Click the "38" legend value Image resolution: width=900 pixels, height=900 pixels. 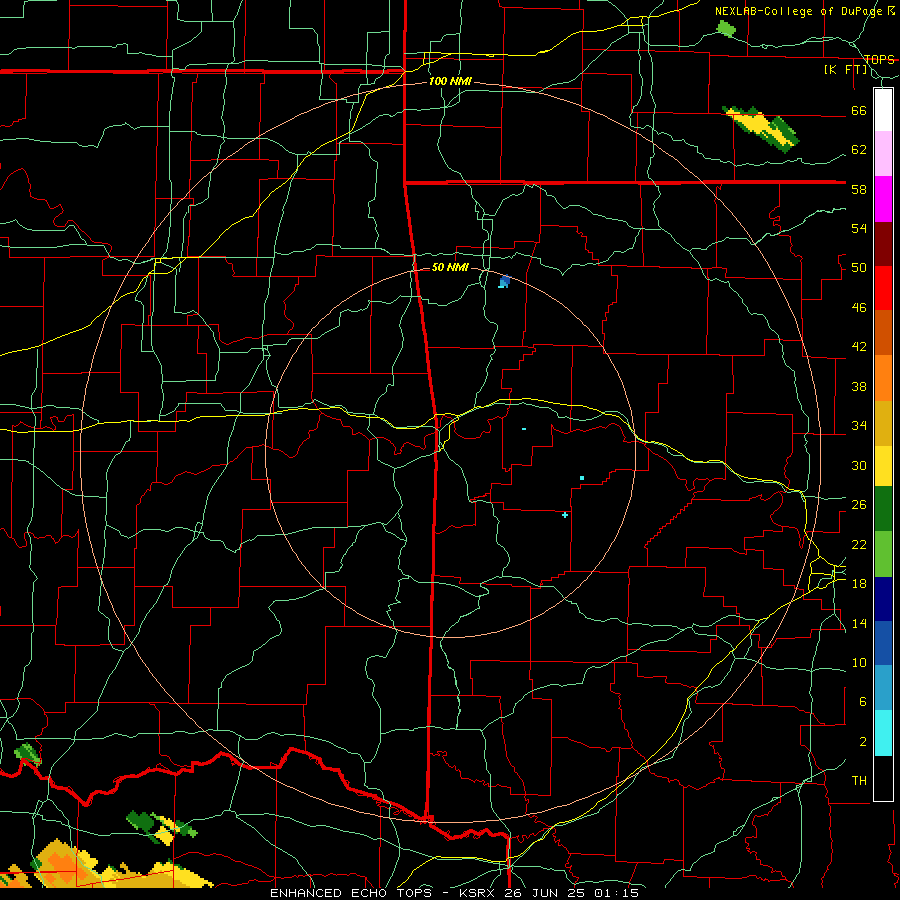click(859, 386)
